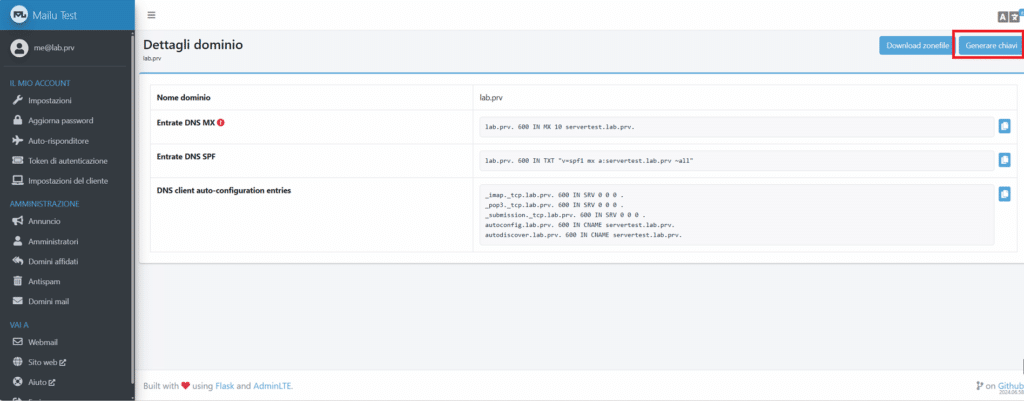Click the Mailu Test brand title
This screenshot has width=1024, height=401.
pos(55,15)
